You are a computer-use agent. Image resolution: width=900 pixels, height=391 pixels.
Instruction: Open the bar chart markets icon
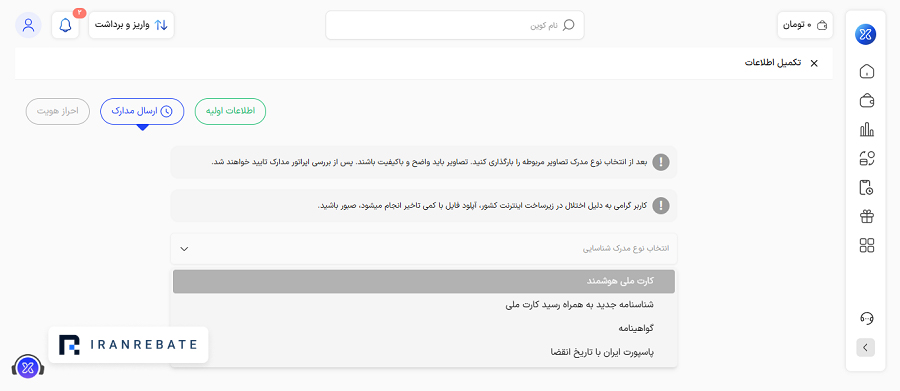(866, 130)
